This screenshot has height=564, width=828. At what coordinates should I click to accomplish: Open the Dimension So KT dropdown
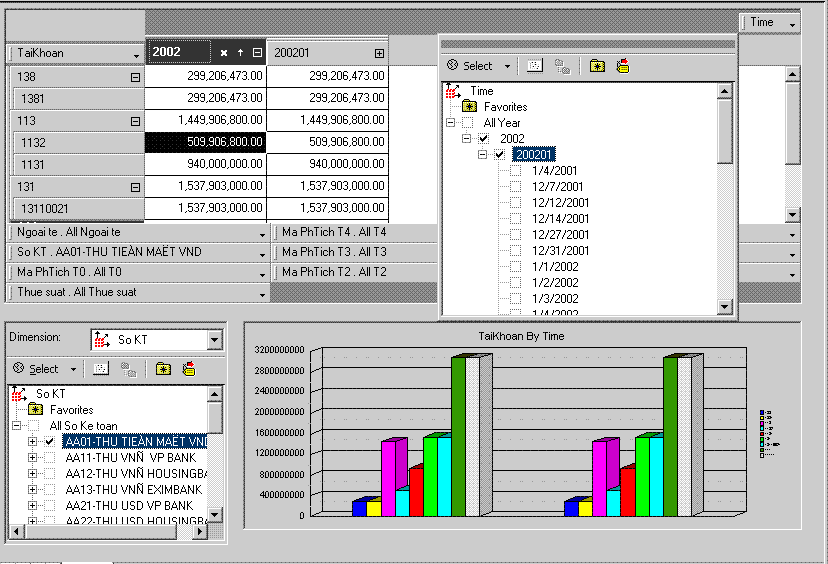coord(214,340)
